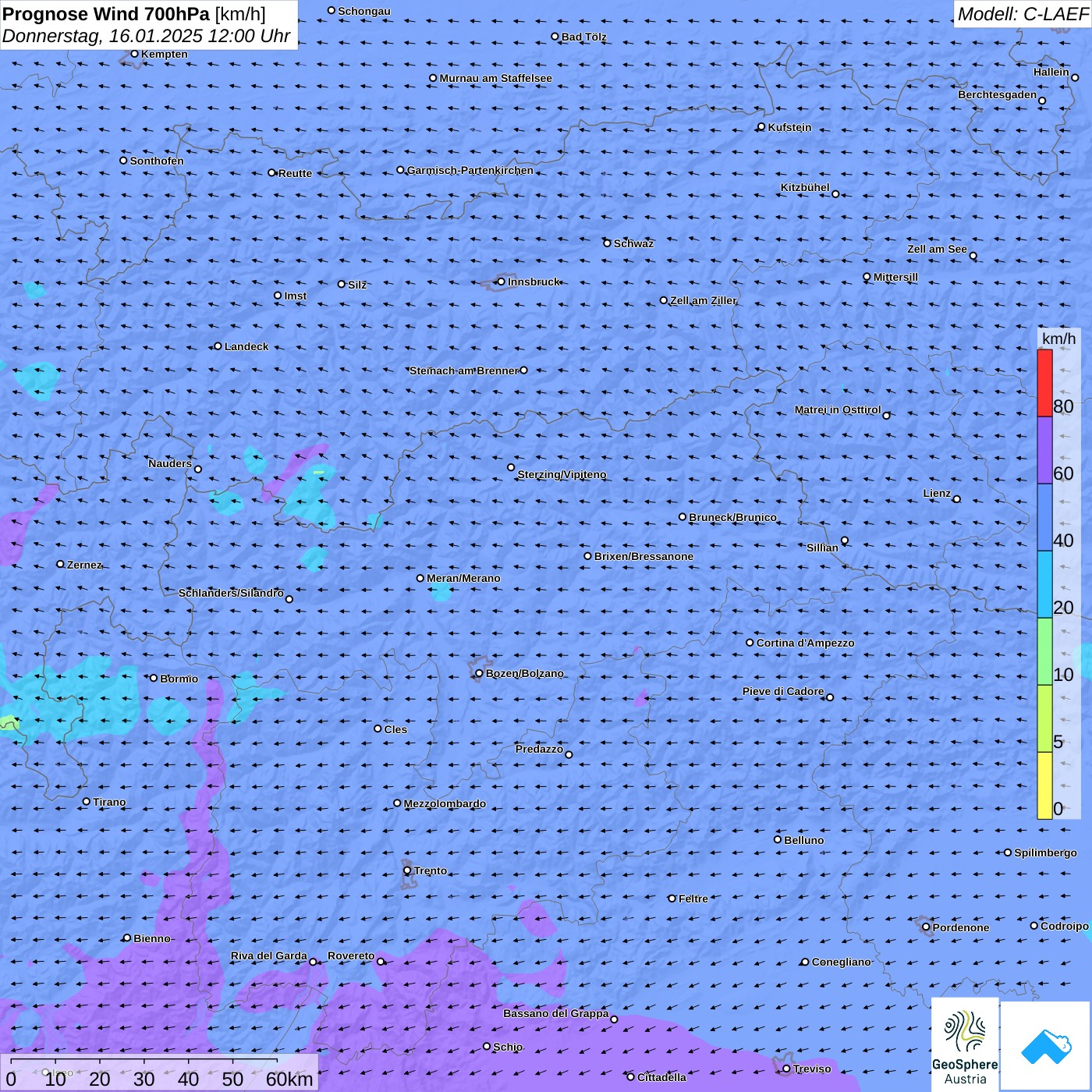Click the Reutte label

coord(295,173)
